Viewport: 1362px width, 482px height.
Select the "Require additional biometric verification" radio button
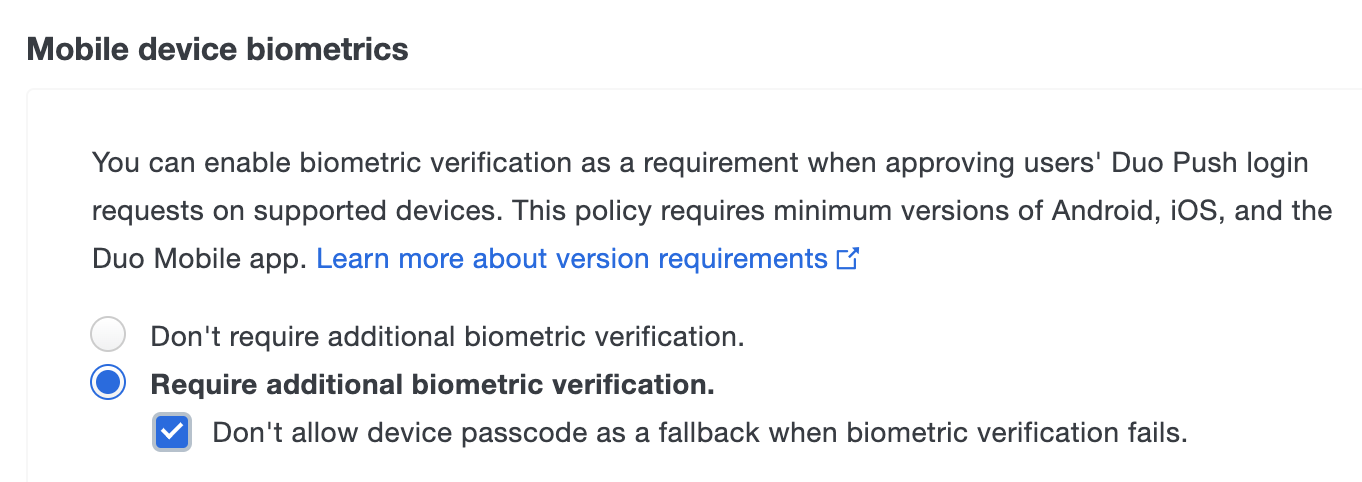click(108, 383)
